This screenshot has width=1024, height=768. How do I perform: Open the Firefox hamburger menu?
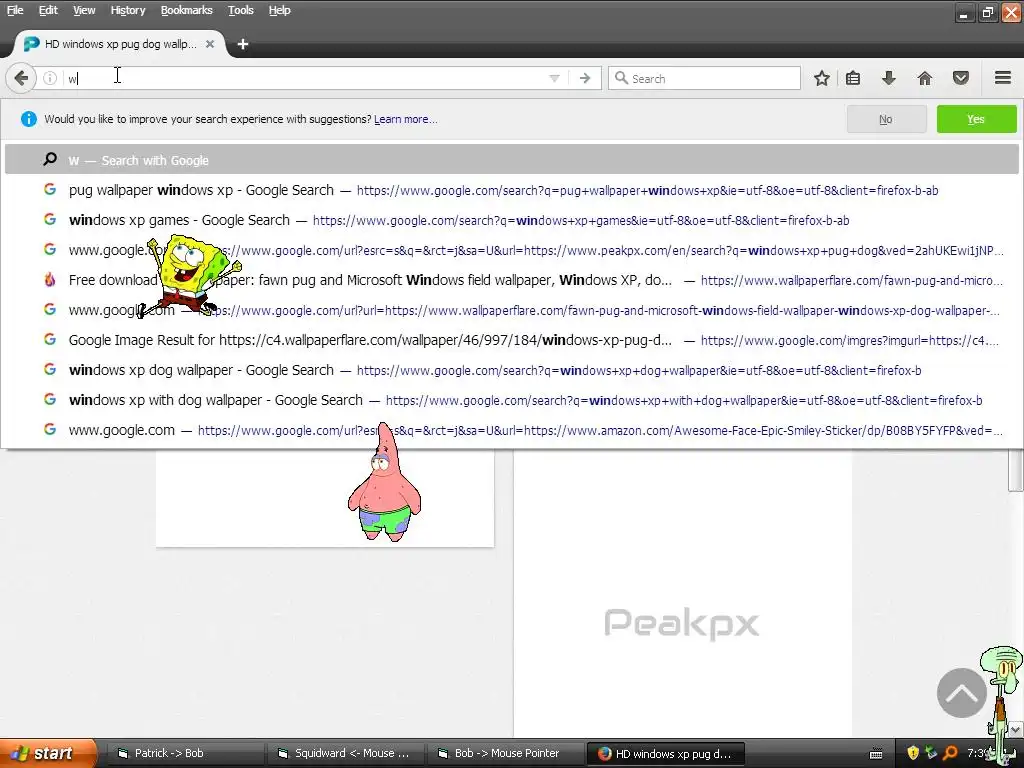click(1003, 78)
